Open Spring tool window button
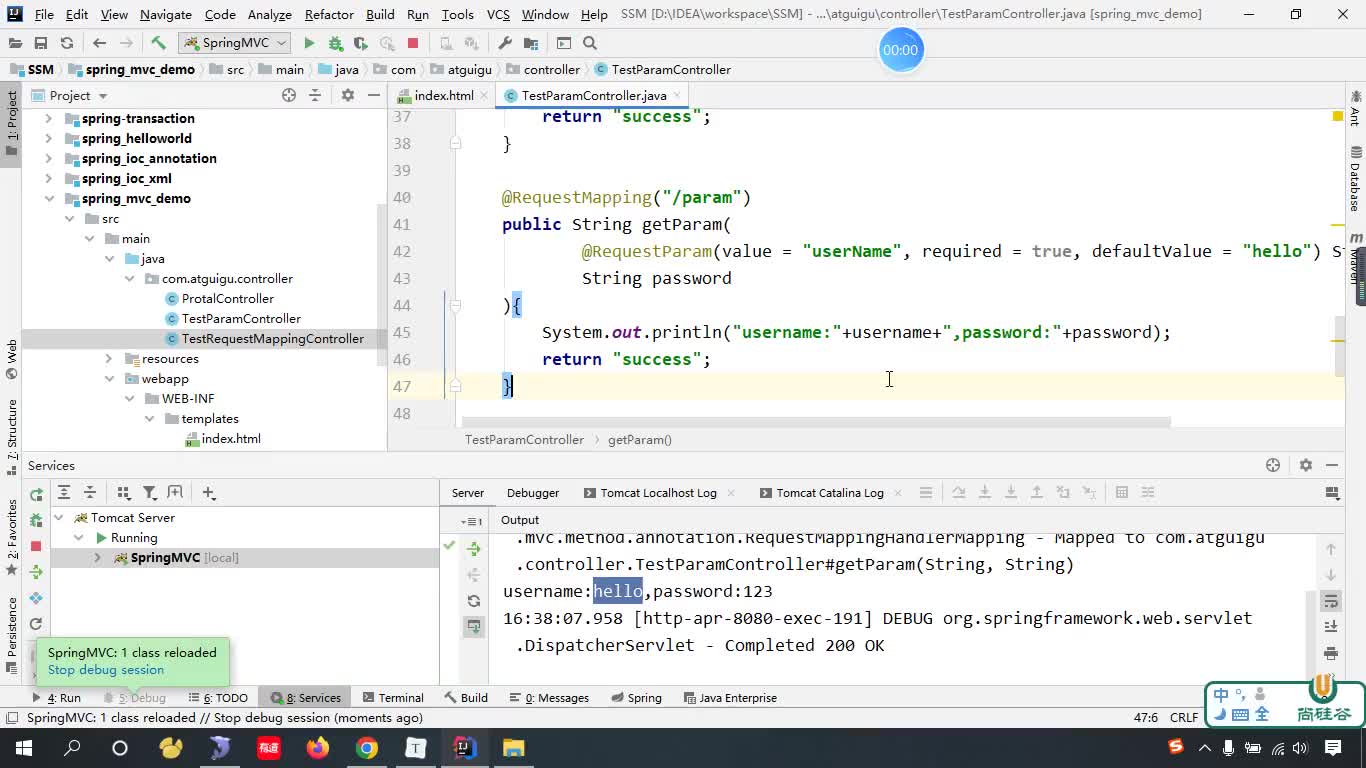The width and height of the screenshot is (1366, 768). pyautogui.click(x=635, y=697)
